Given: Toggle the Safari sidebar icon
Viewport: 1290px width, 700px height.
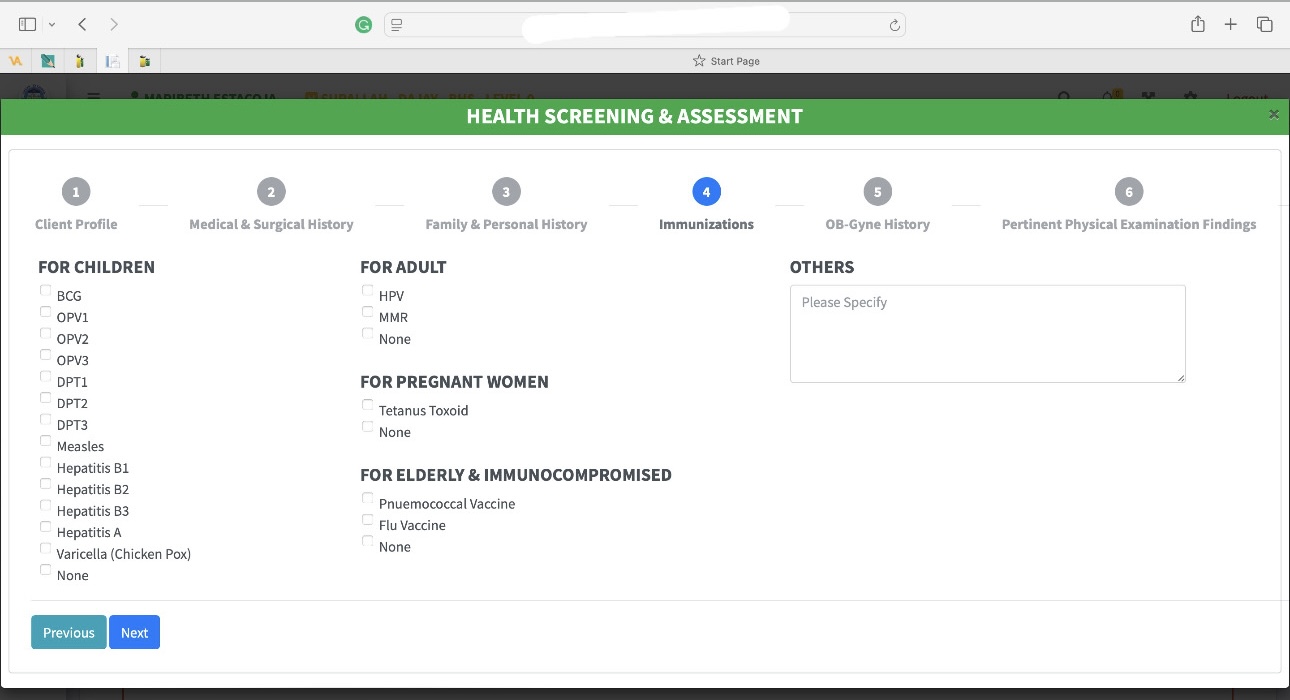Looking at the screenshot, I should pos(27,24).
